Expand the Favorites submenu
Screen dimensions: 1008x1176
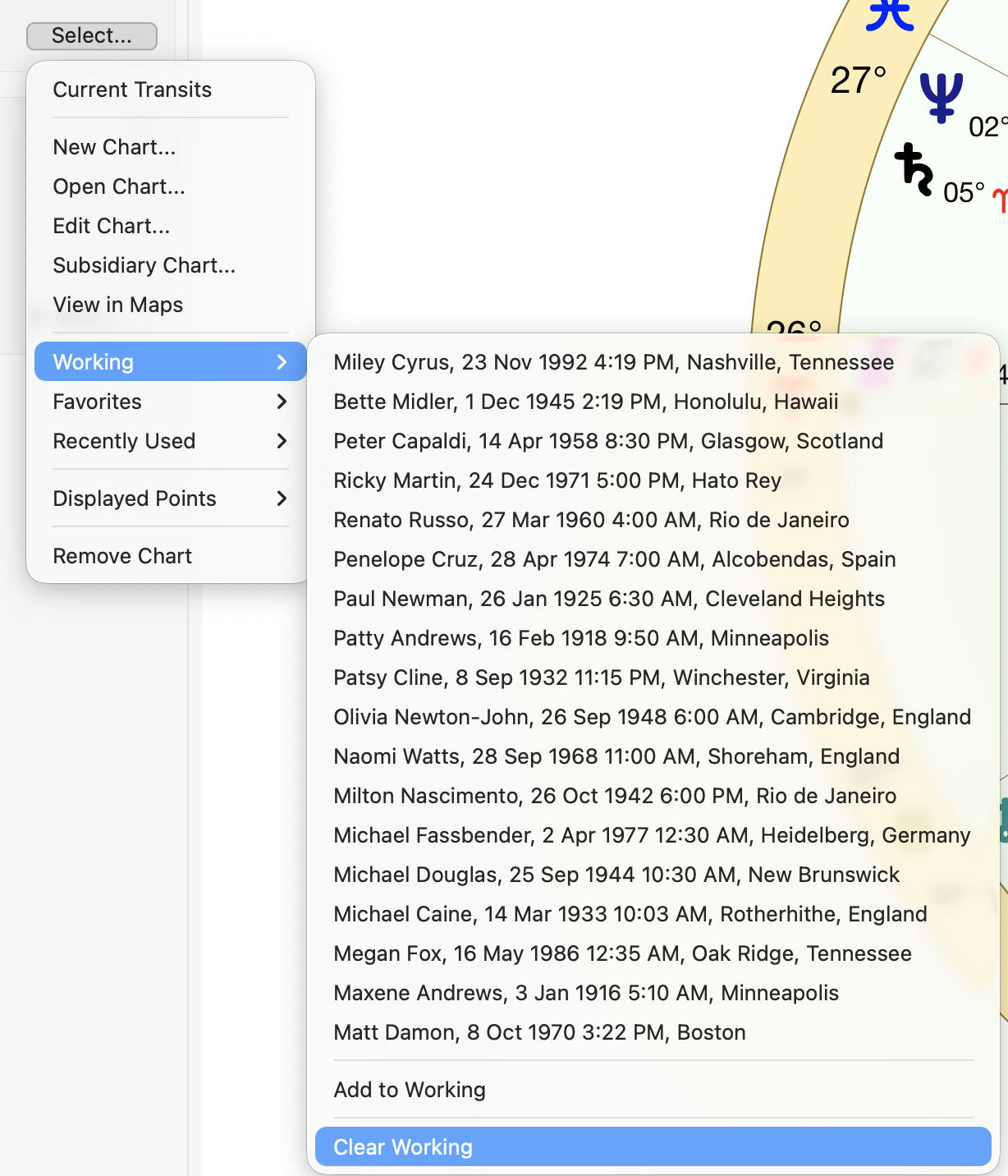click(171, 402)
